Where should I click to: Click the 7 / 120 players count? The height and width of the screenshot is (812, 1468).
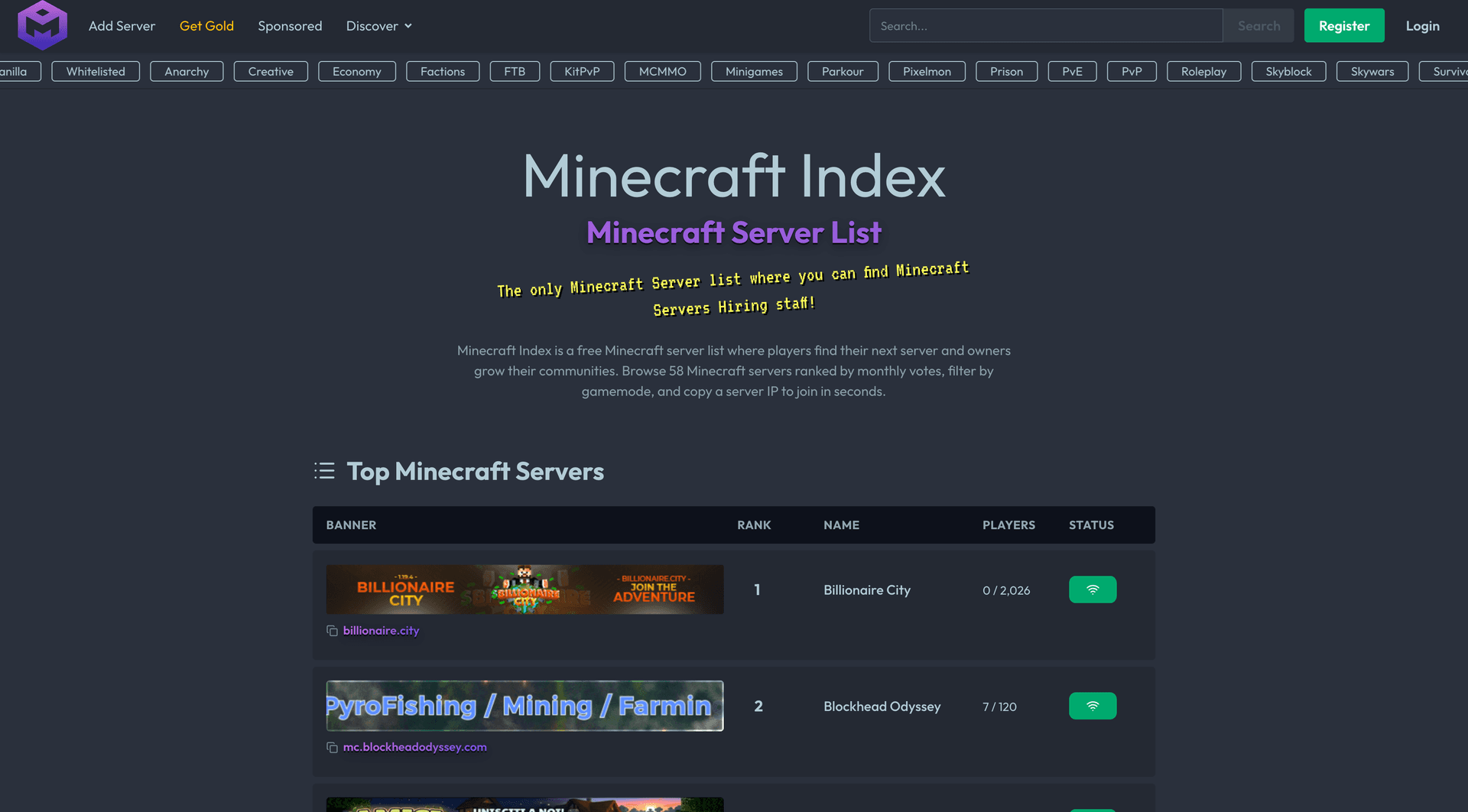pos(999,706)
